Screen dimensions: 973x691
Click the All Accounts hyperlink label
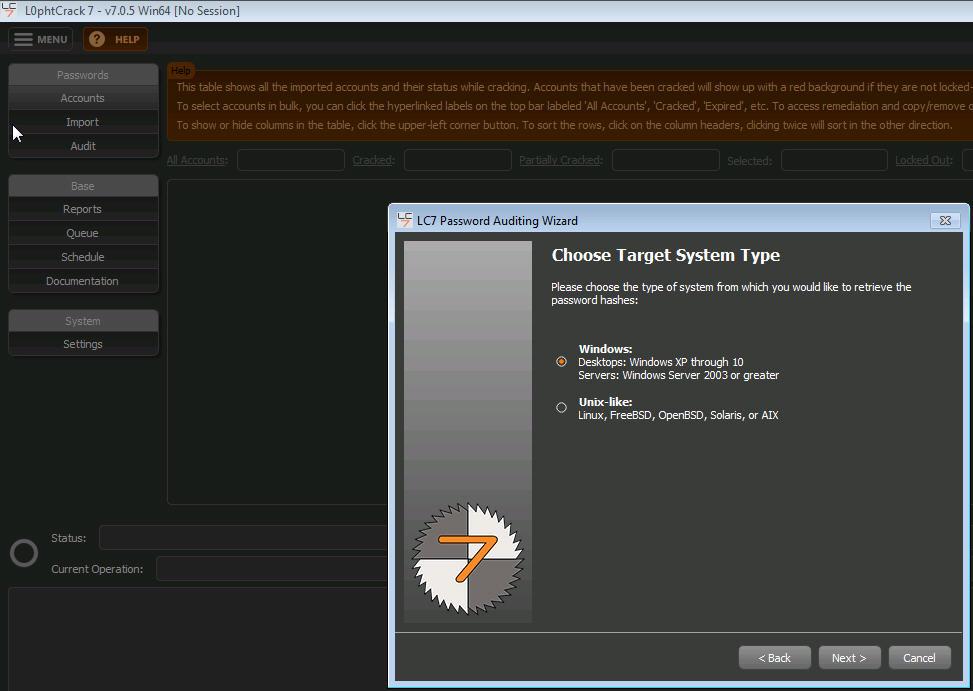coord(197,160)
